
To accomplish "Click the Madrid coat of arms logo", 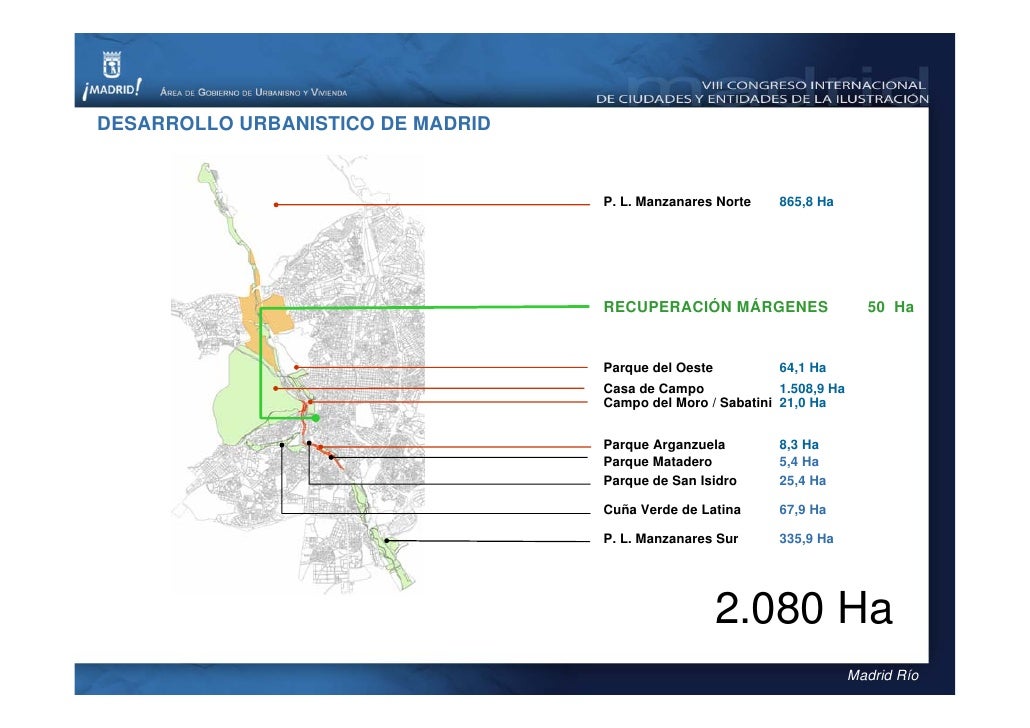I will click(112, 64).
